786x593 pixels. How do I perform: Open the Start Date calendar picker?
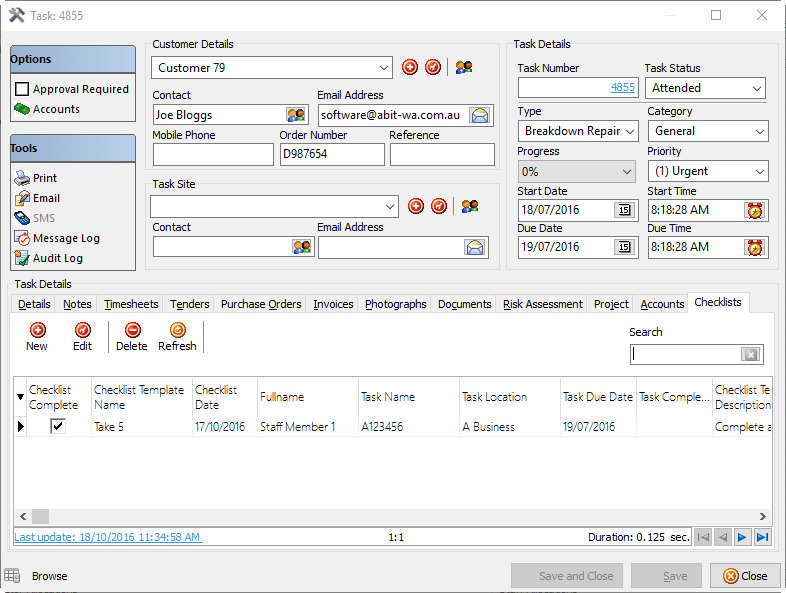(x=624, y=210)
